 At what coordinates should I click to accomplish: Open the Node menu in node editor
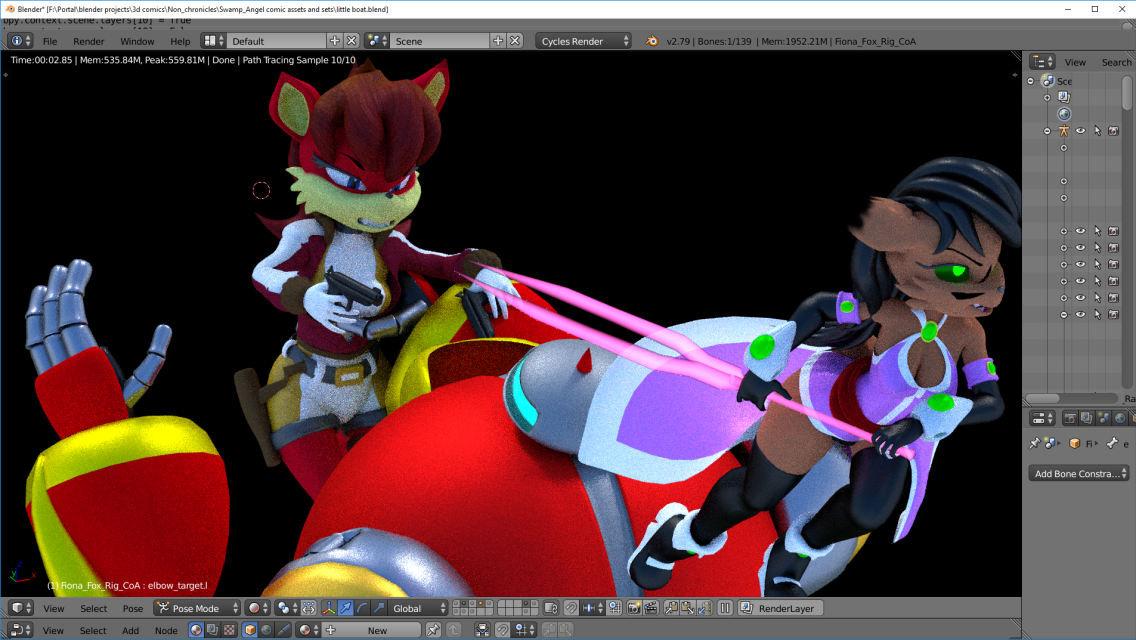coord(166,631)
